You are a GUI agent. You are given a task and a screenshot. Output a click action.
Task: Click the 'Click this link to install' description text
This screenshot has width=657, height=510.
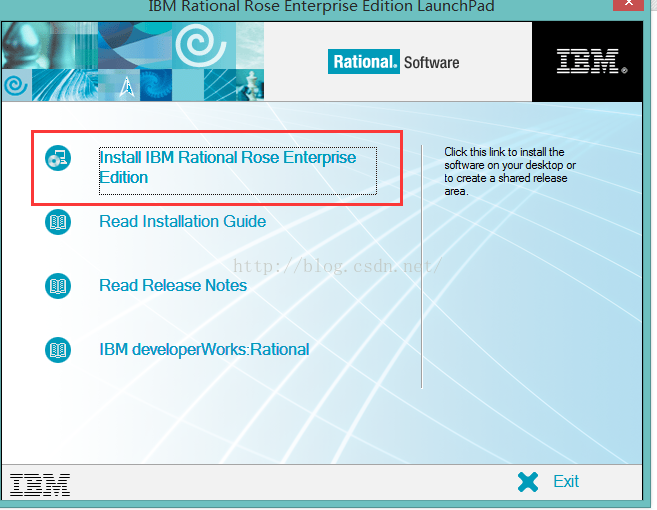[510, 171]
